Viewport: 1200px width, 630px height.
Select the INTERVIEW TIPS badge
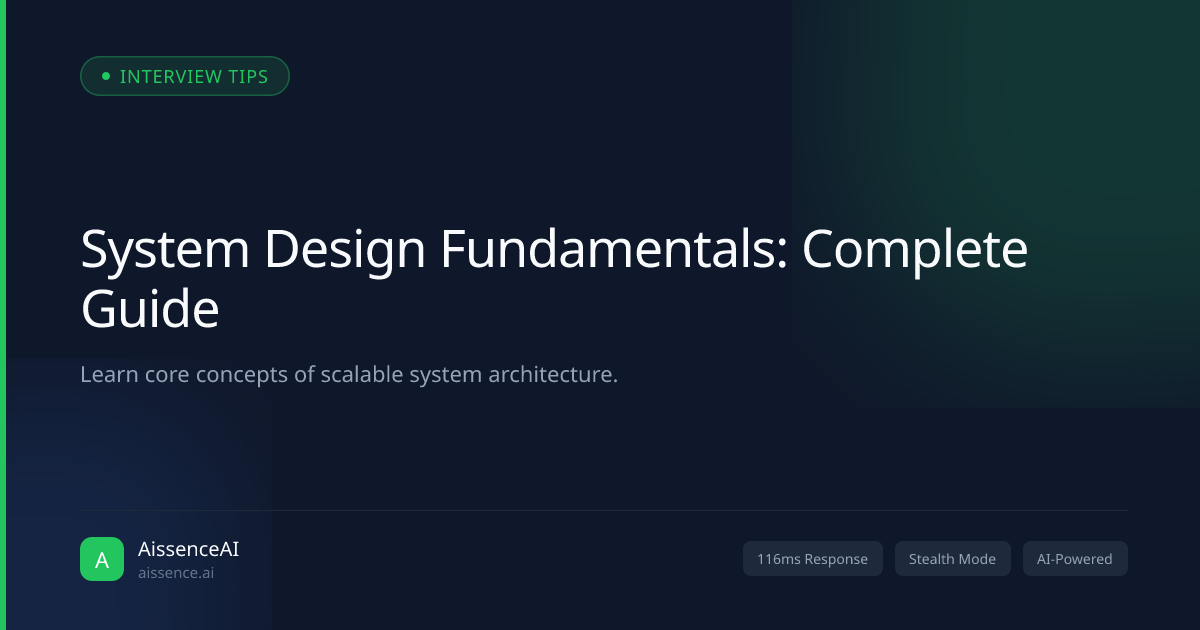(x=185, y=76)
